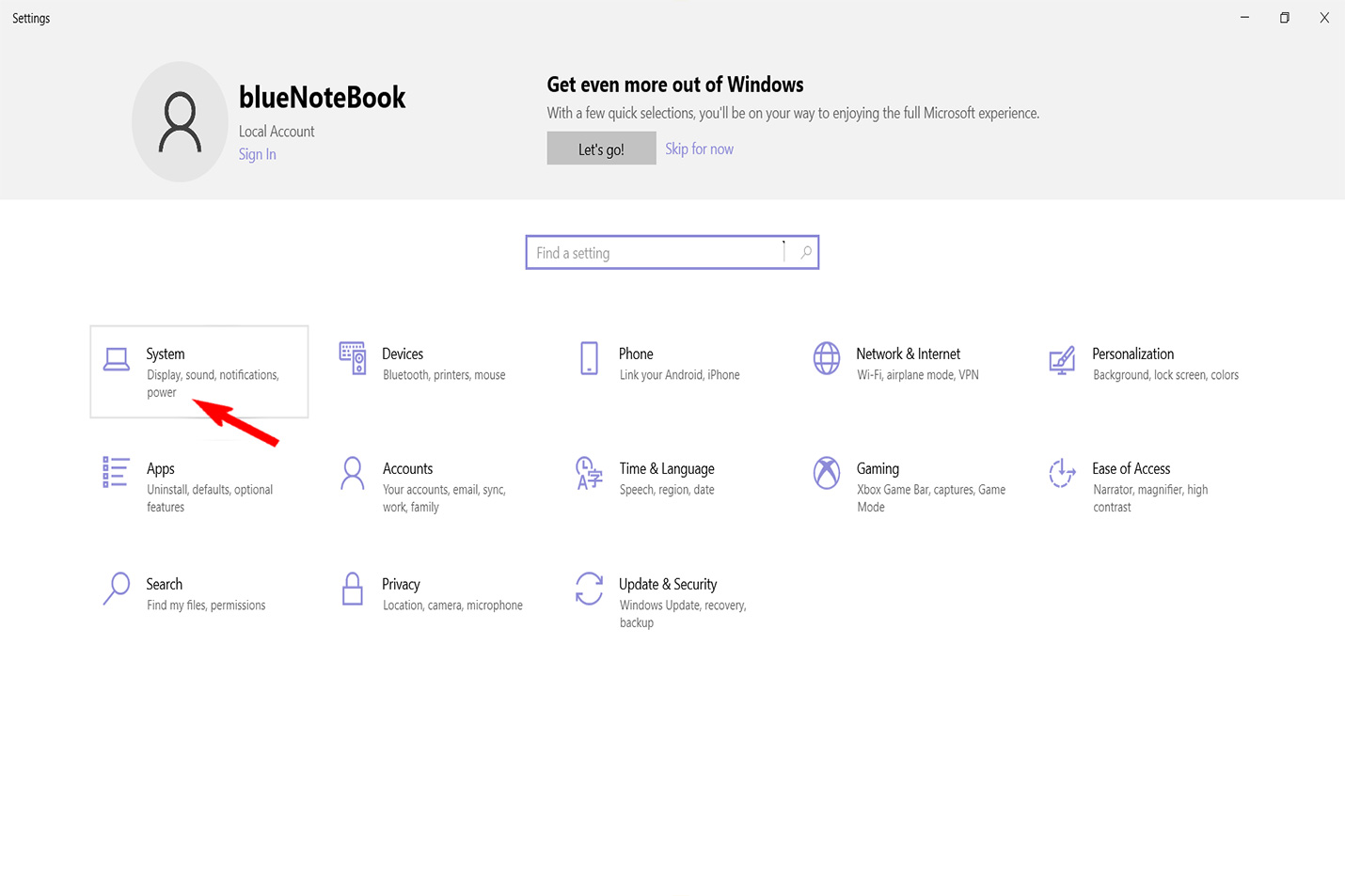Click 'Uninstall, defaults, optional features' description
The height and width of the screenshot is (896, 1345).
click(210, 498)
